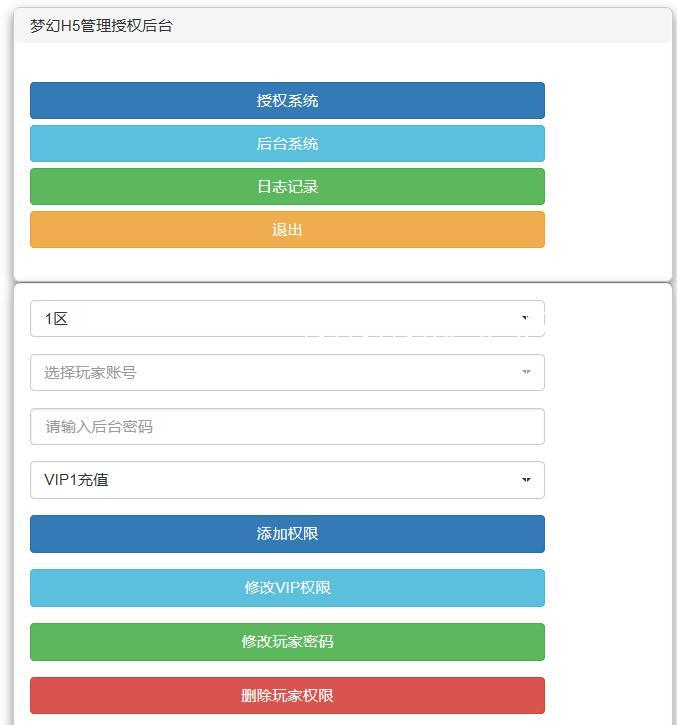Go to the 后台系统 section

click(x=287, y=144)
